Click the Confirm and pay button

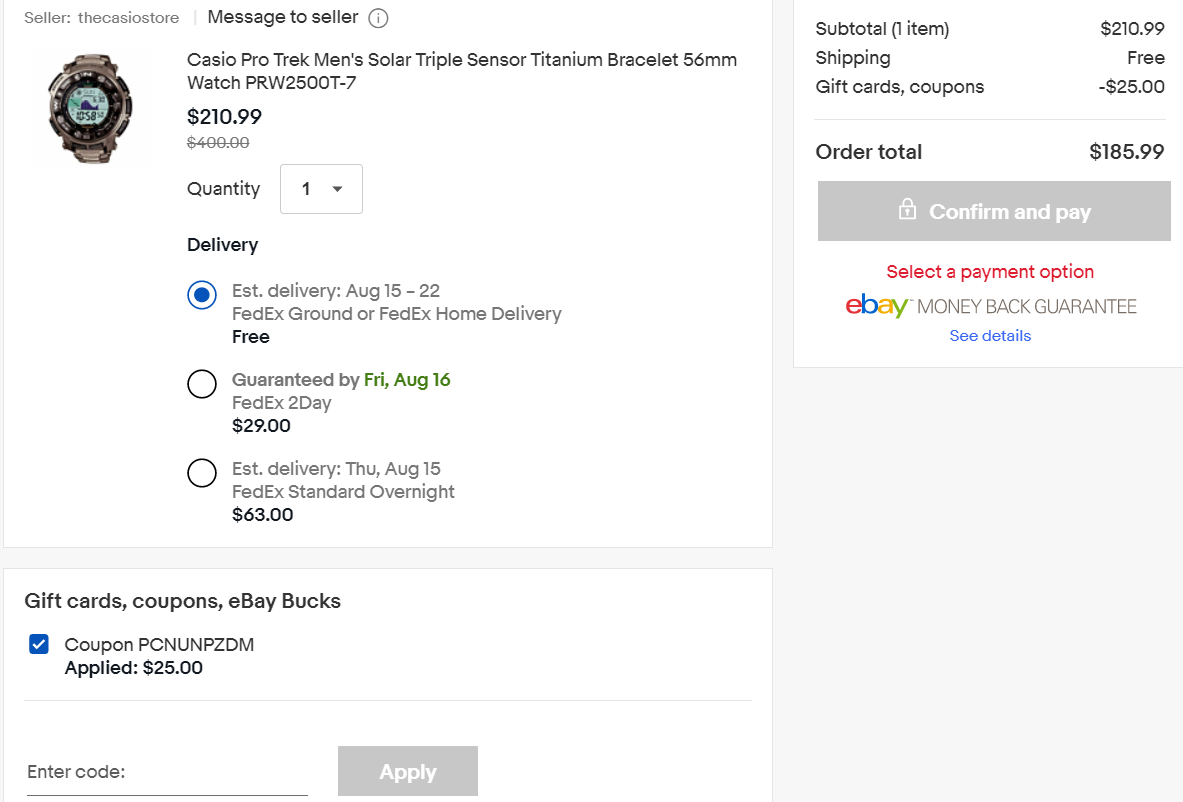click(994, 211)
